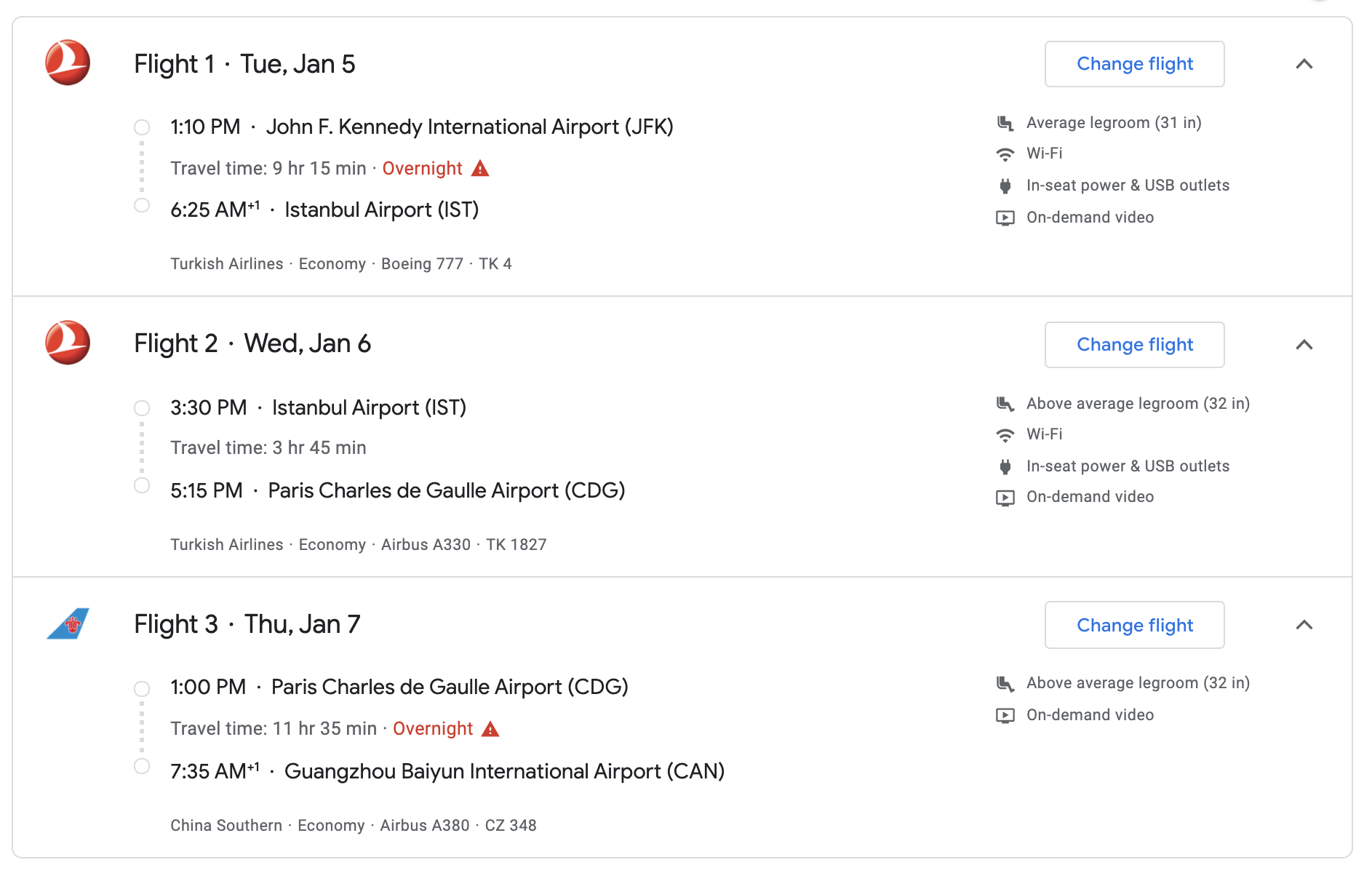1372x873 pixels.
Task: Click the Turkish Airlines logo for Flight 1
Action: (68, 63)
